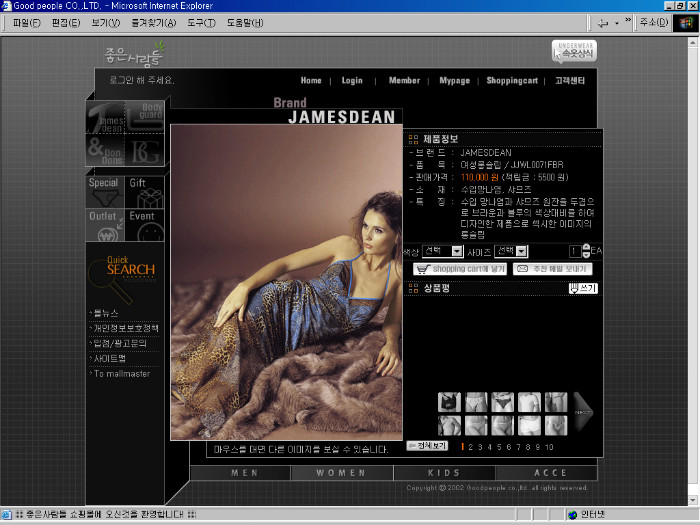Select the third thumbnail in the top row
The image size is (700, 525).
(x=502, y=402)
